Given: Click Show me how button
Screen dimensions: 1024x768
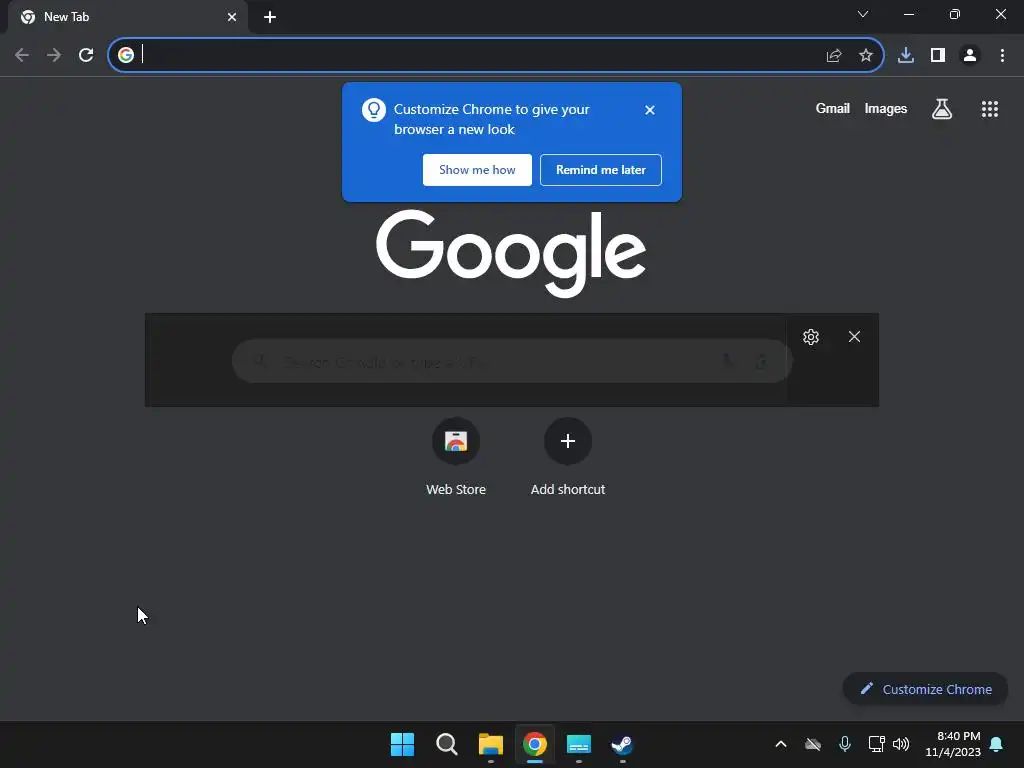Looking at the screenshot, I should [x=477, y=170].
